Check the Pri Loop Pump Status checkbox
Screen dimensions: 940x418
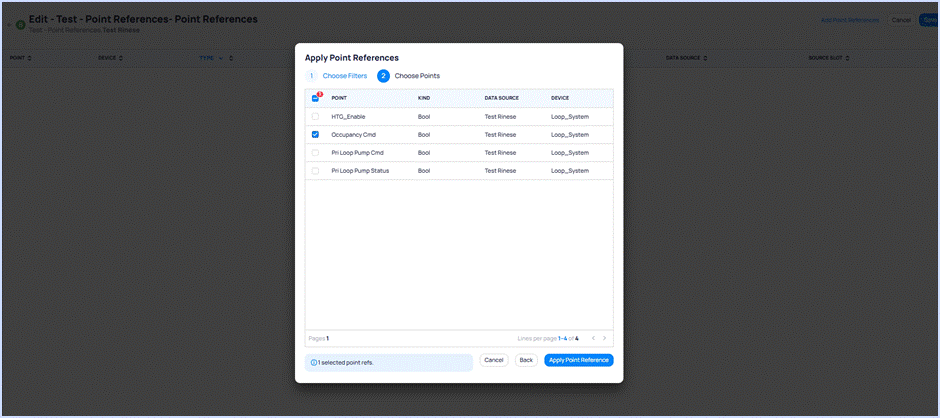[316, 171]
